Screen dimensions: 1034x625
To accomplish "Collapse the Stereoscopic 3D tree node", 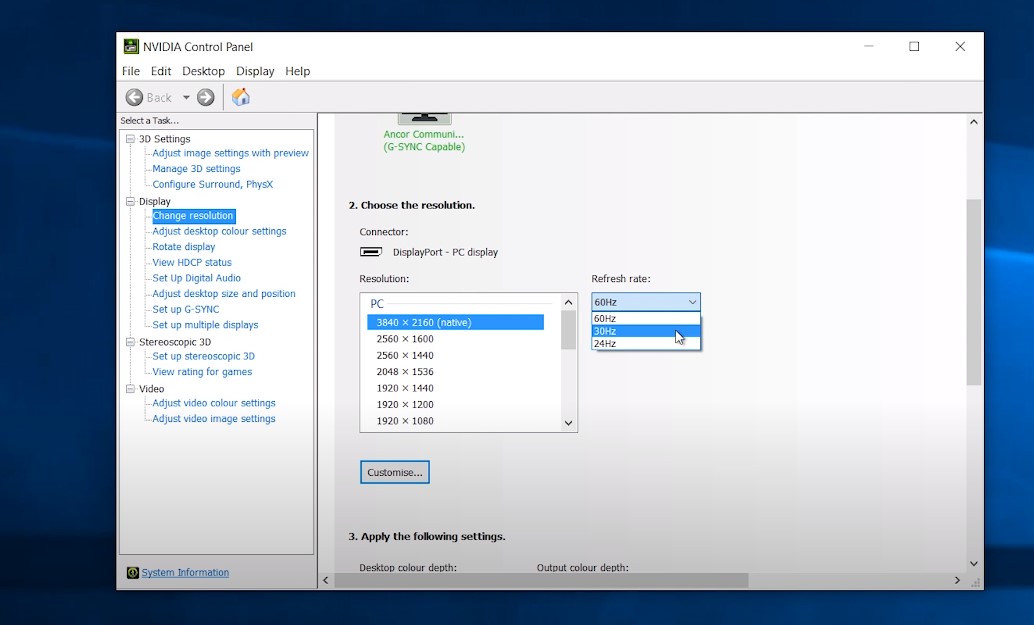I will pyautogui.click(x=131, y=342).
